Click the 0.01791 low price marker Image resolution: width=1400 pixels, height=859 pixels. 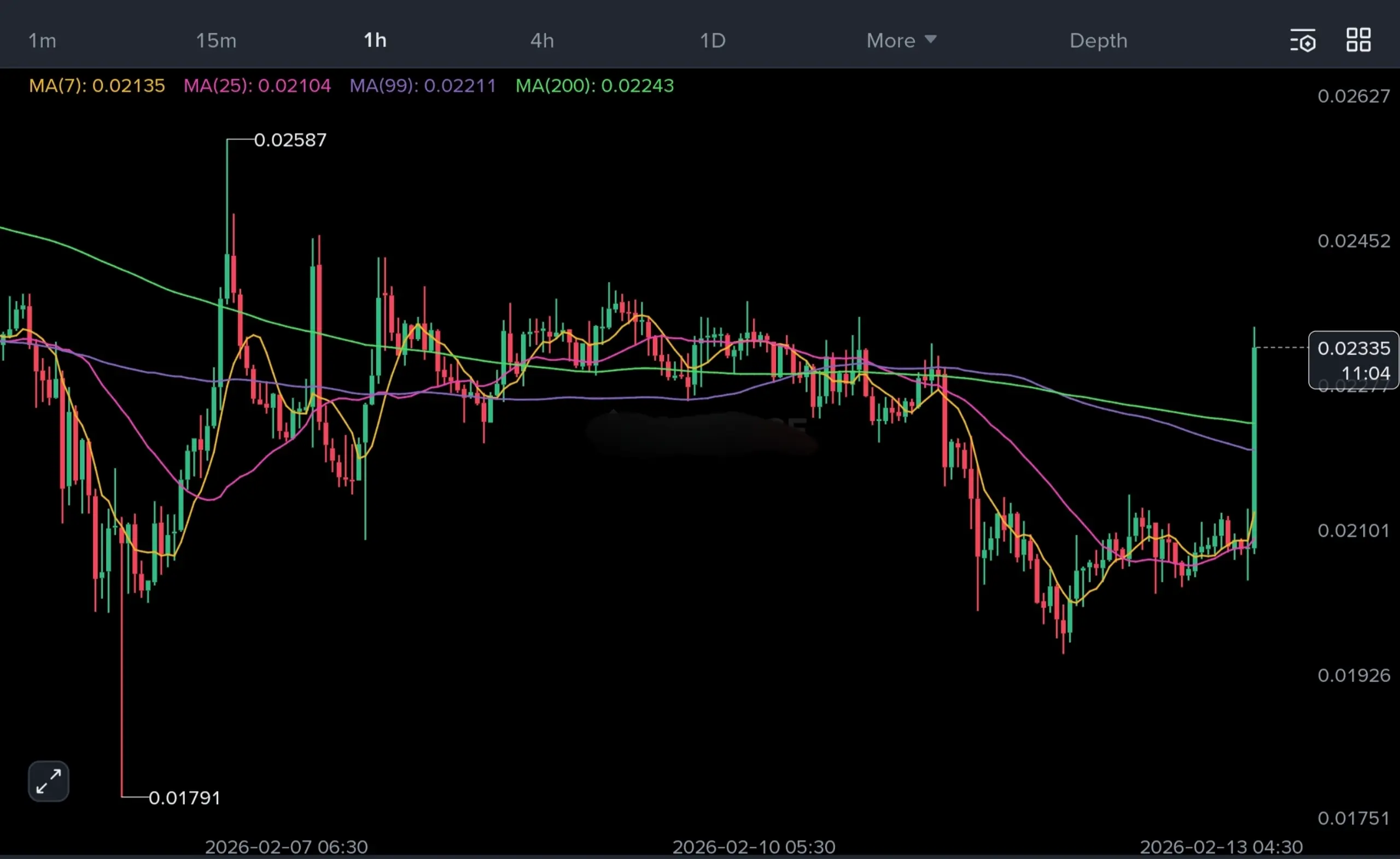click(x=184, y=798)
